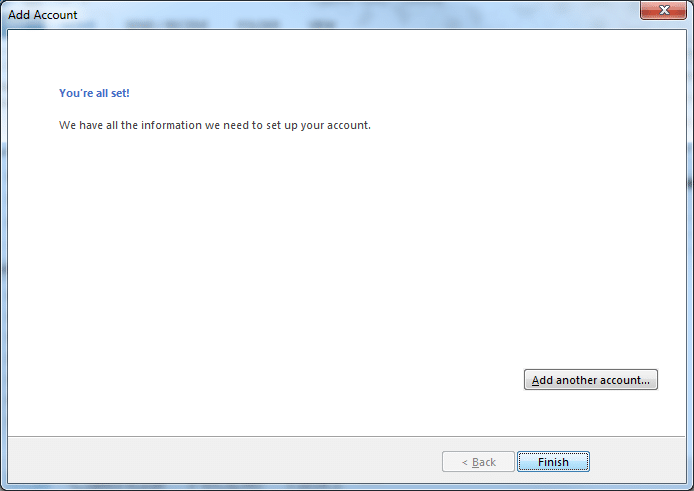Viewport: 694px width, 491px height.
Task: Click the less-than arrow on Back button
Action: [x=464, y=463]
